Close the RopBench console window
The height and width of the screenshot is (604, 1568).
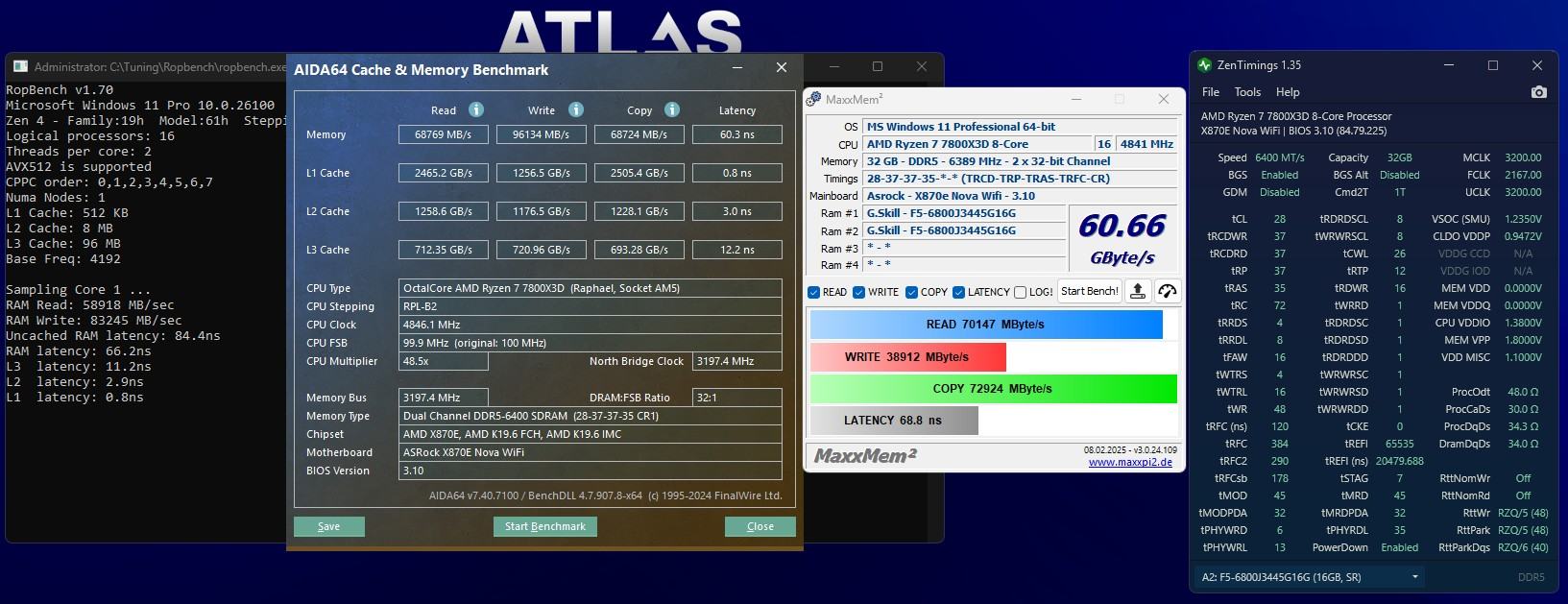921,66
